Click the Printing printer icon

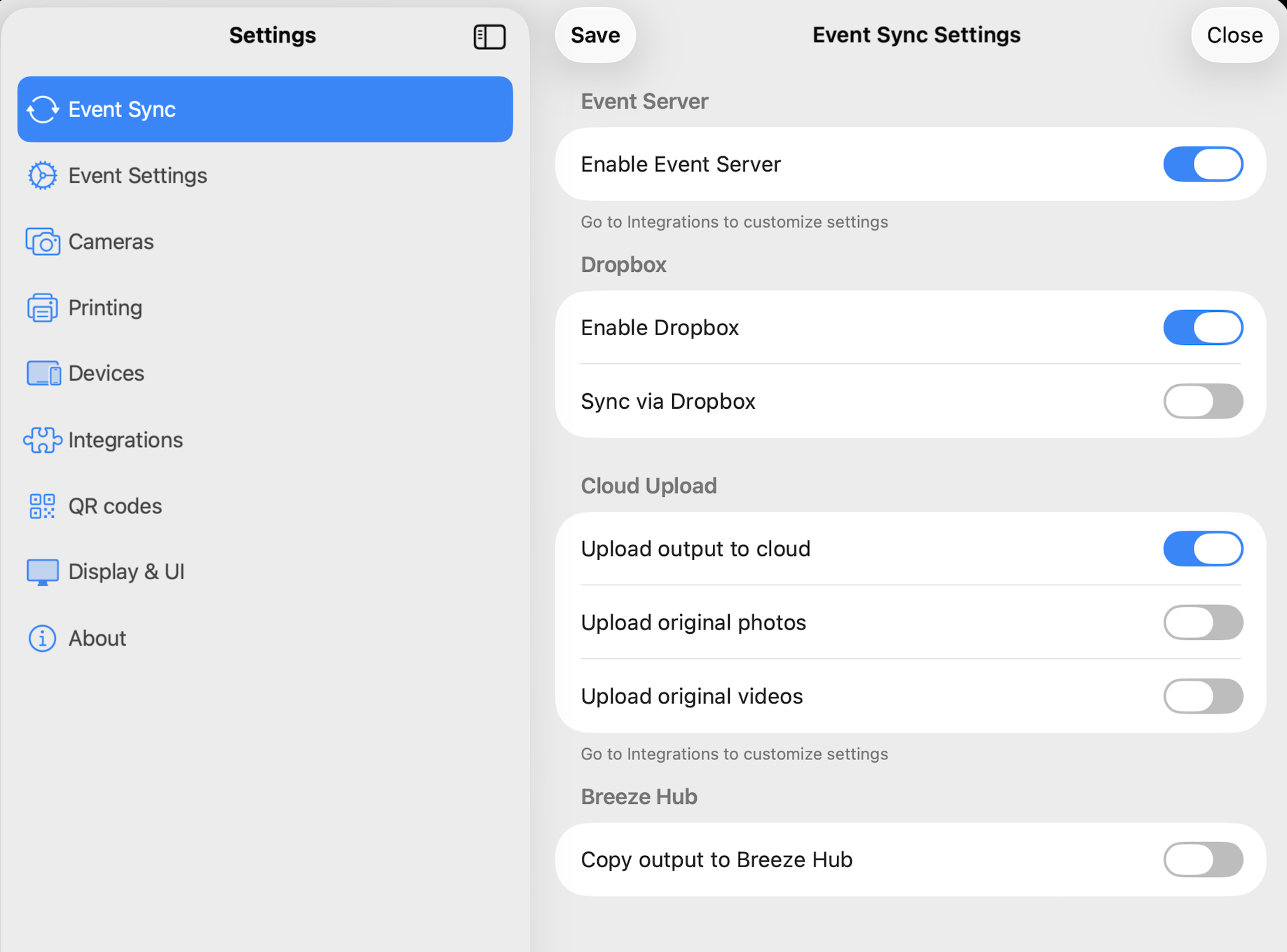(x=43, y=308)
